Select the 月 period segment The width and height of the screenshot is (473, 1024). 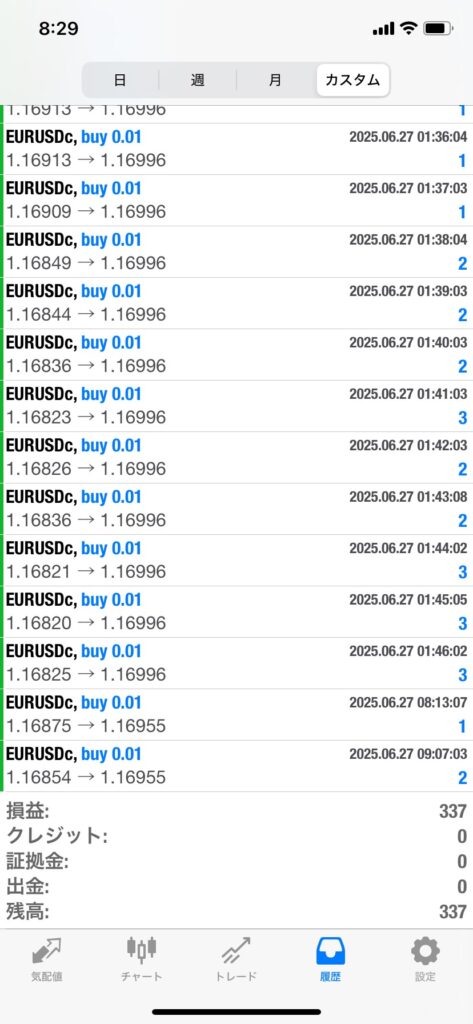pyautogui.click(x=275, y=80)
